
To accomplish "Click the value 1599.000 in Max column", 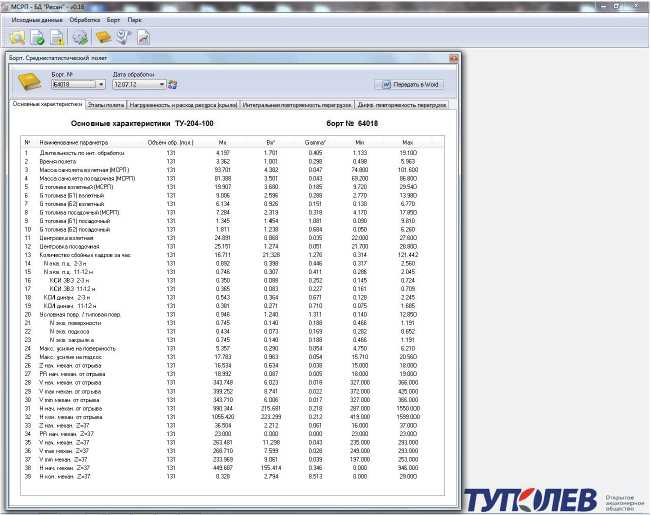I will tap(408, 417).
